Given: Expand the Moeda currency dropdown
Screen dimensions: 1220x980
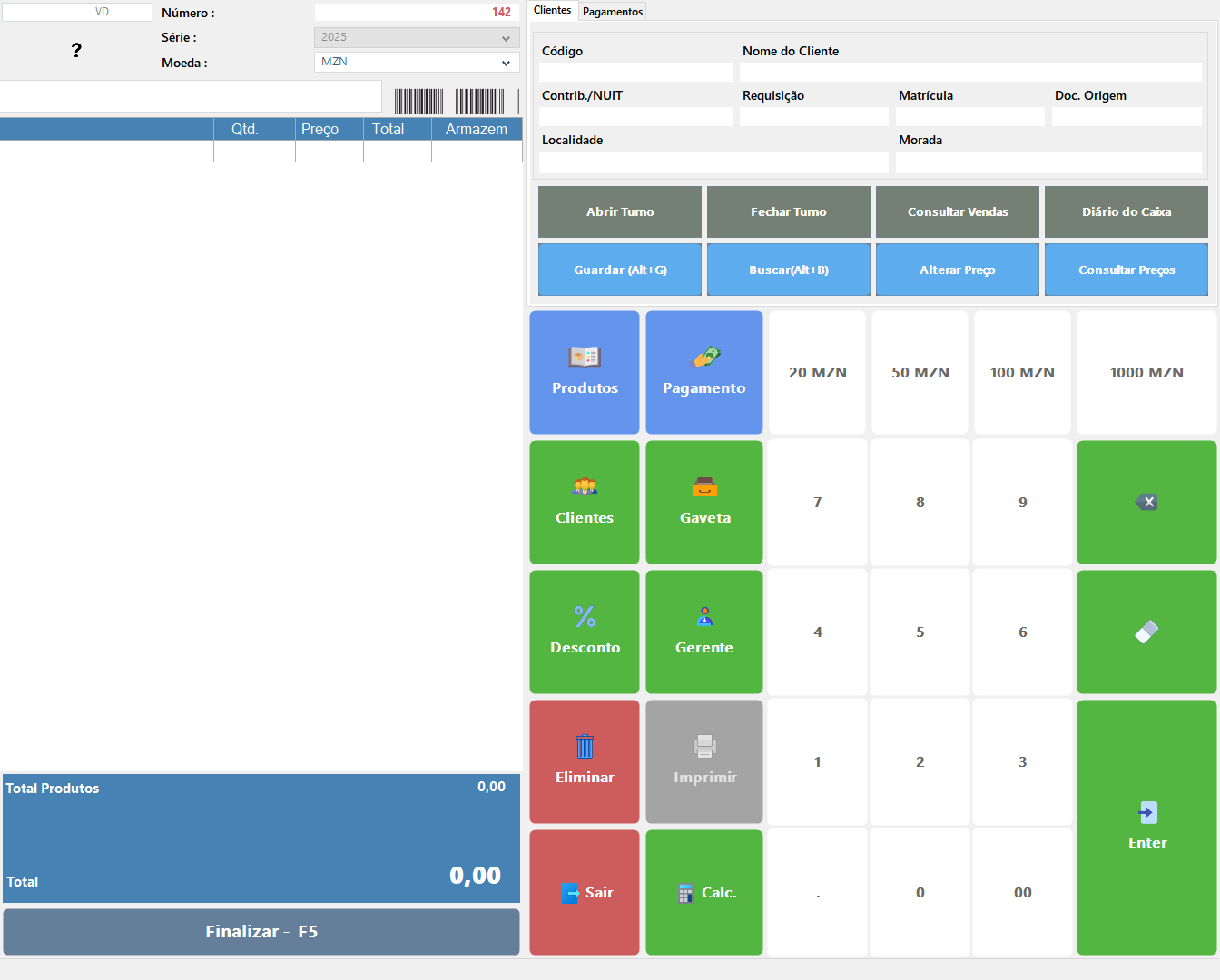Looking at the screenshot, I should tap(506, 63).
